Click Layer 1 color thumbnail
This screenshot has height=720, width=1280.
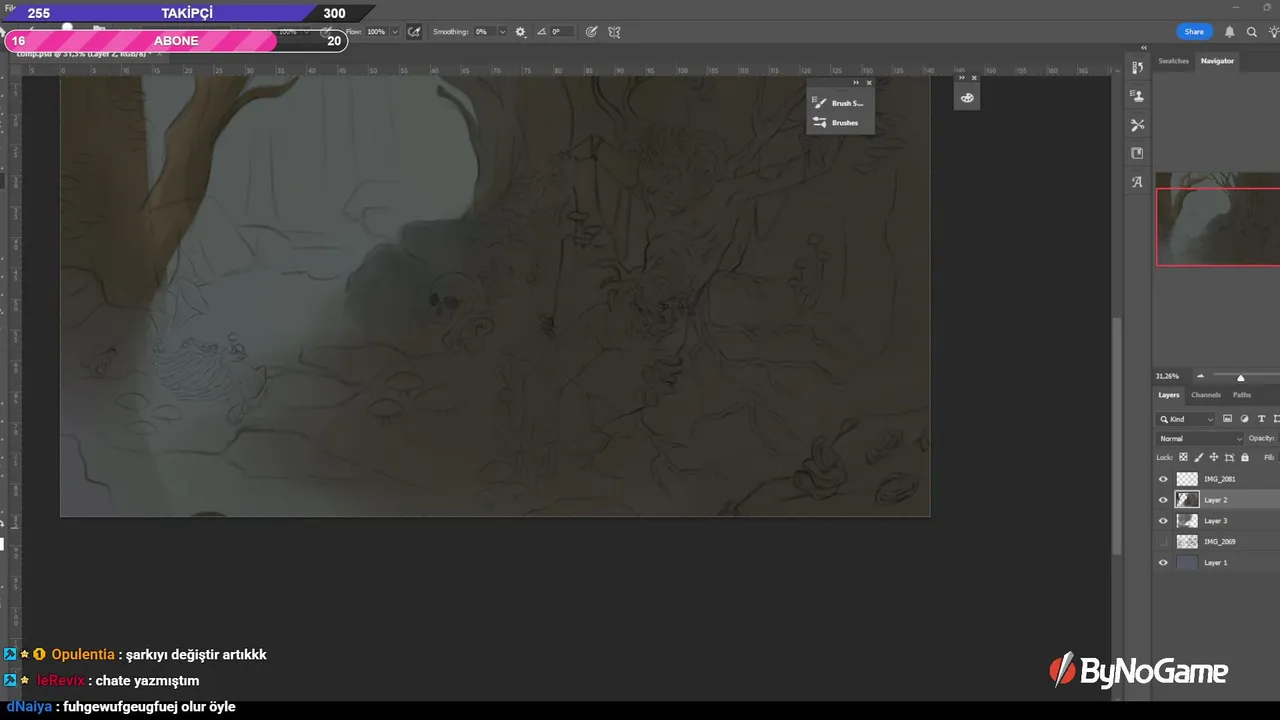point(1187,563)
